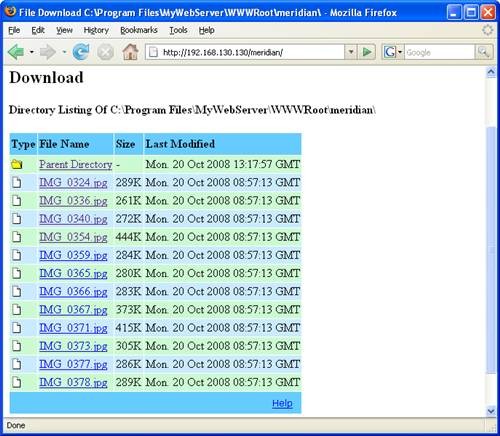This screenshot has height=436, width=500.
Task: Open the IMG_0371.jpg link
Action: (x=73, y=328)
